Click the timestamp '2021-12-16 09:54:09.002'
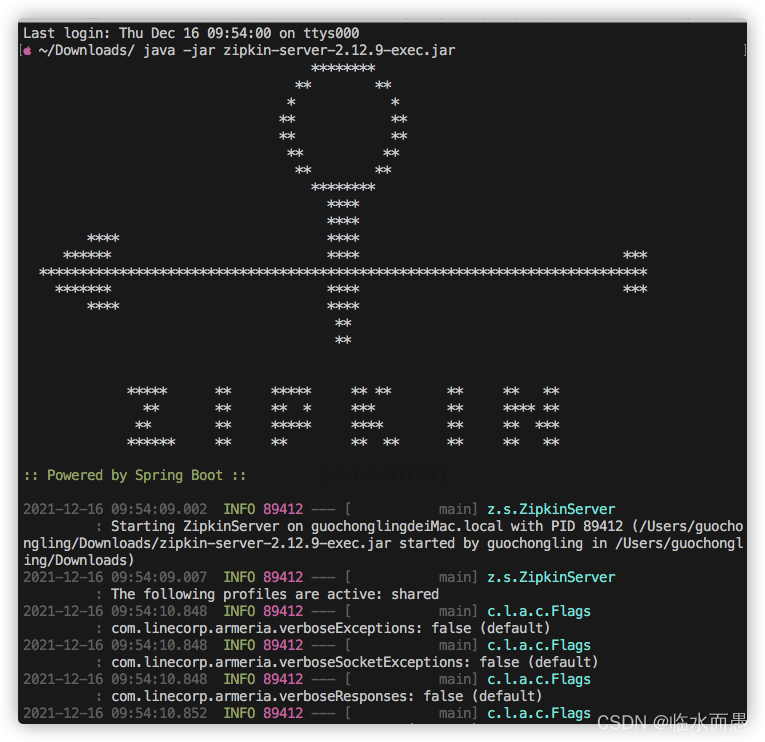 [115, 509]
